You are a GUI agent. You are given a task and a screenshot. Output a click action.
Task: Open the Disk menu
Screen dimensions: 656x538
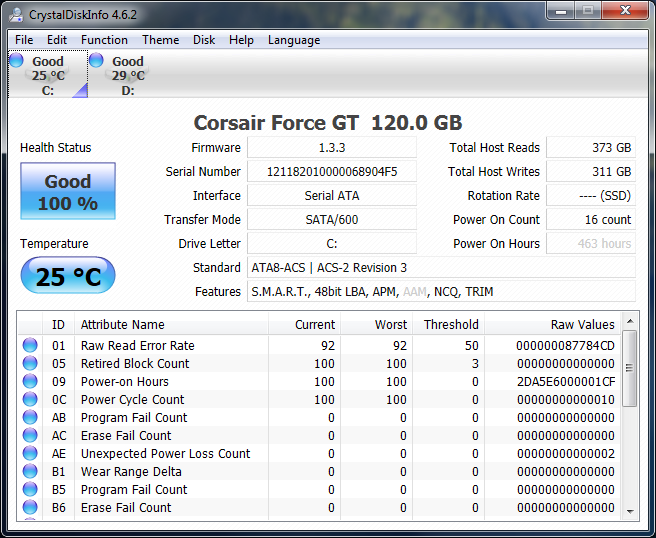pos(204,40)
